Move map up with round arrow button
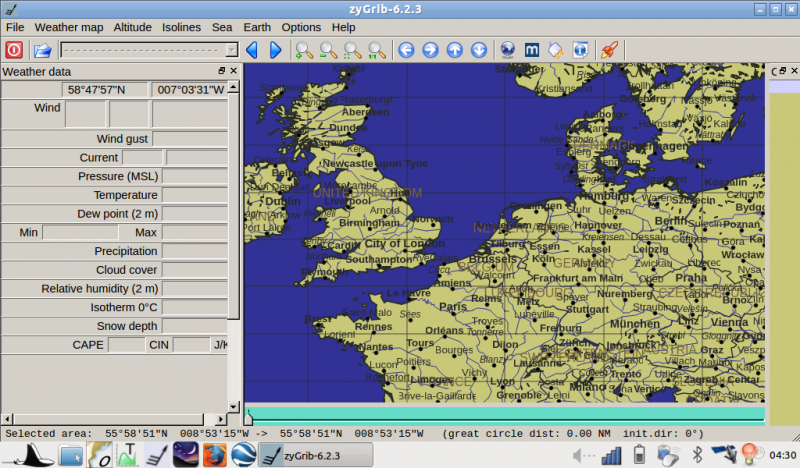 [454, 49]
